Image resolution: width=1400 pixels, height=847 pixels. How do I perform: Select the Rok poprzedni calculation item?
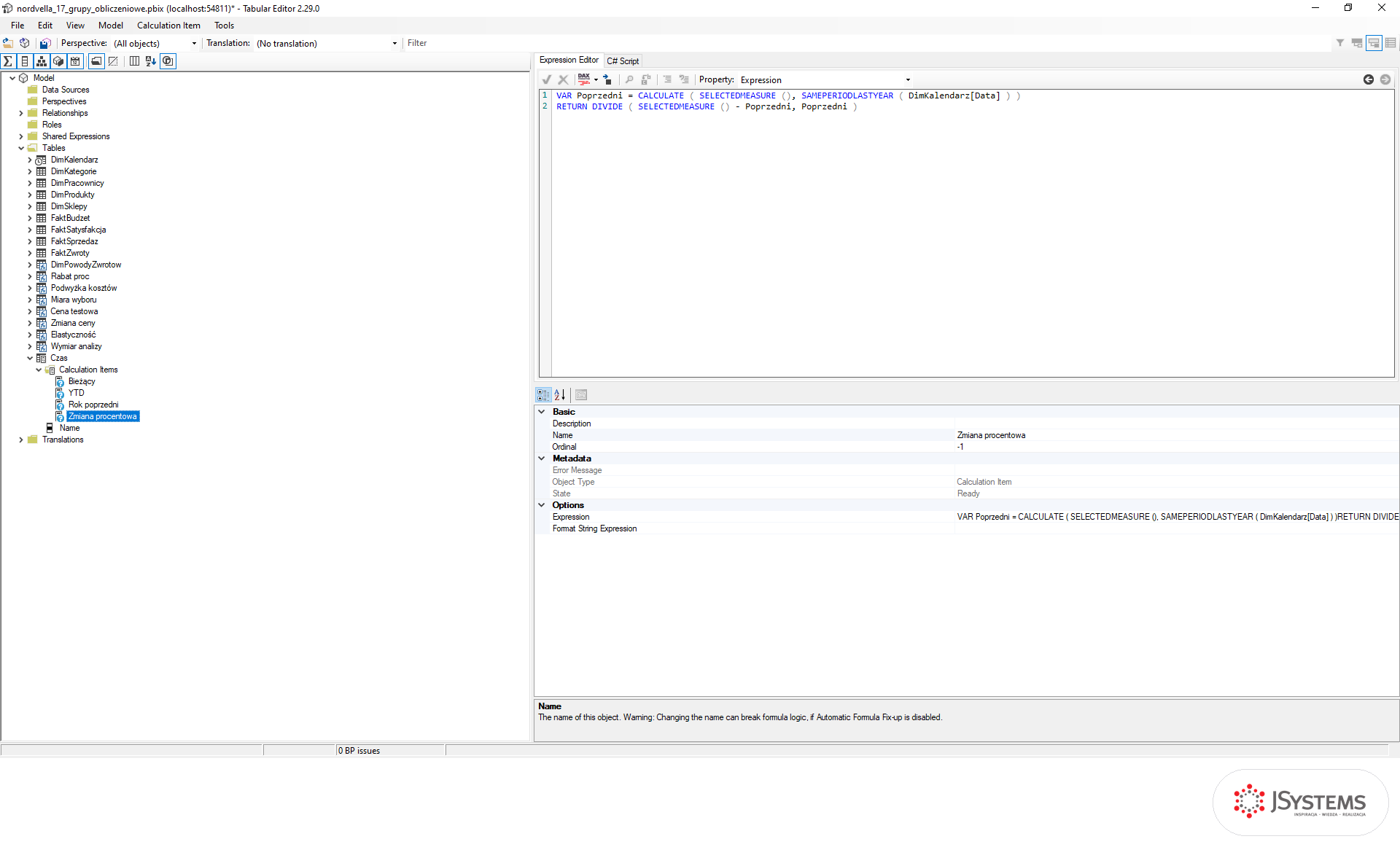click(93, 405)
